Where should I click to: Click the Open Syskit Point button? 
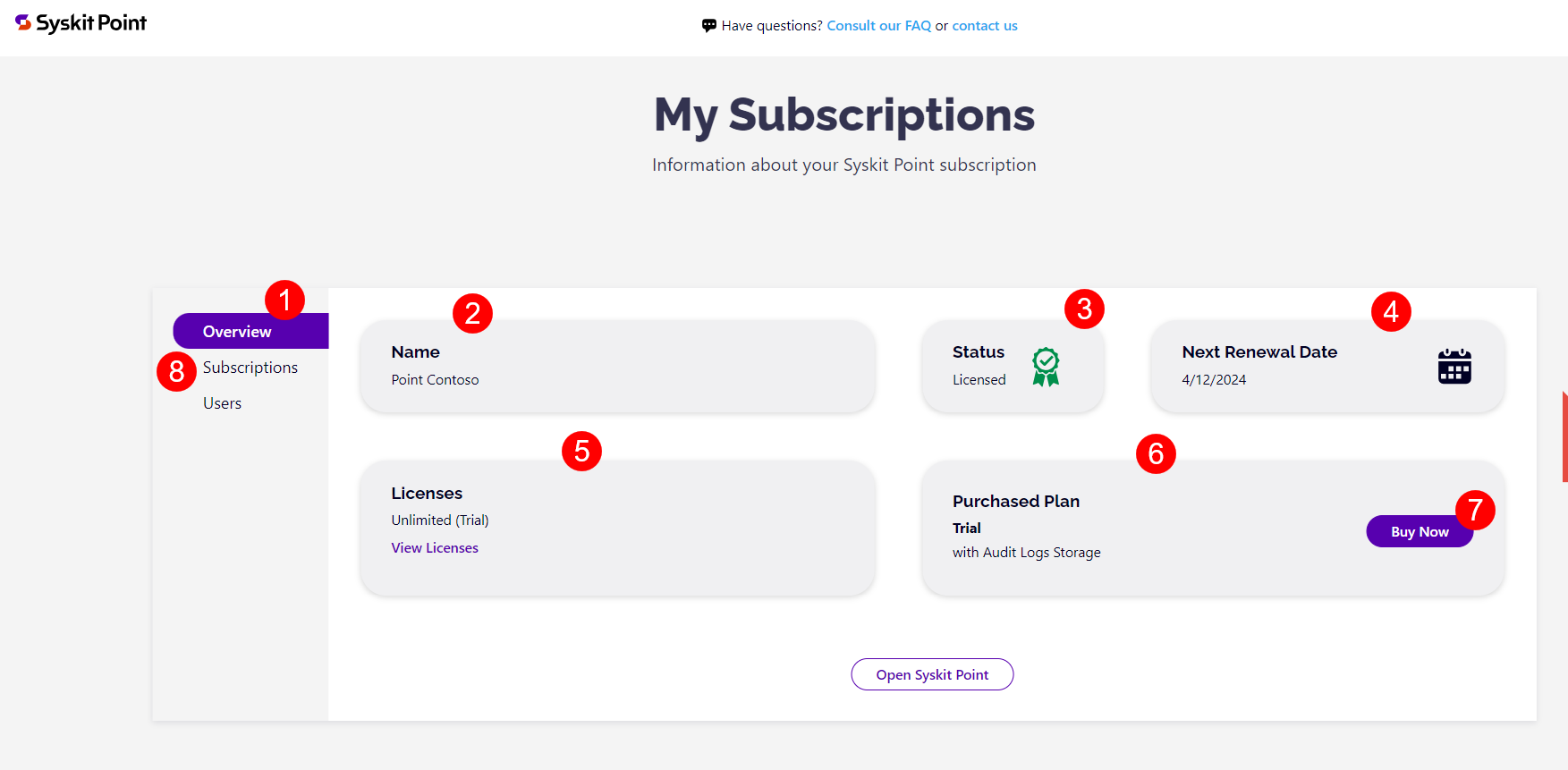coord(932,674)
